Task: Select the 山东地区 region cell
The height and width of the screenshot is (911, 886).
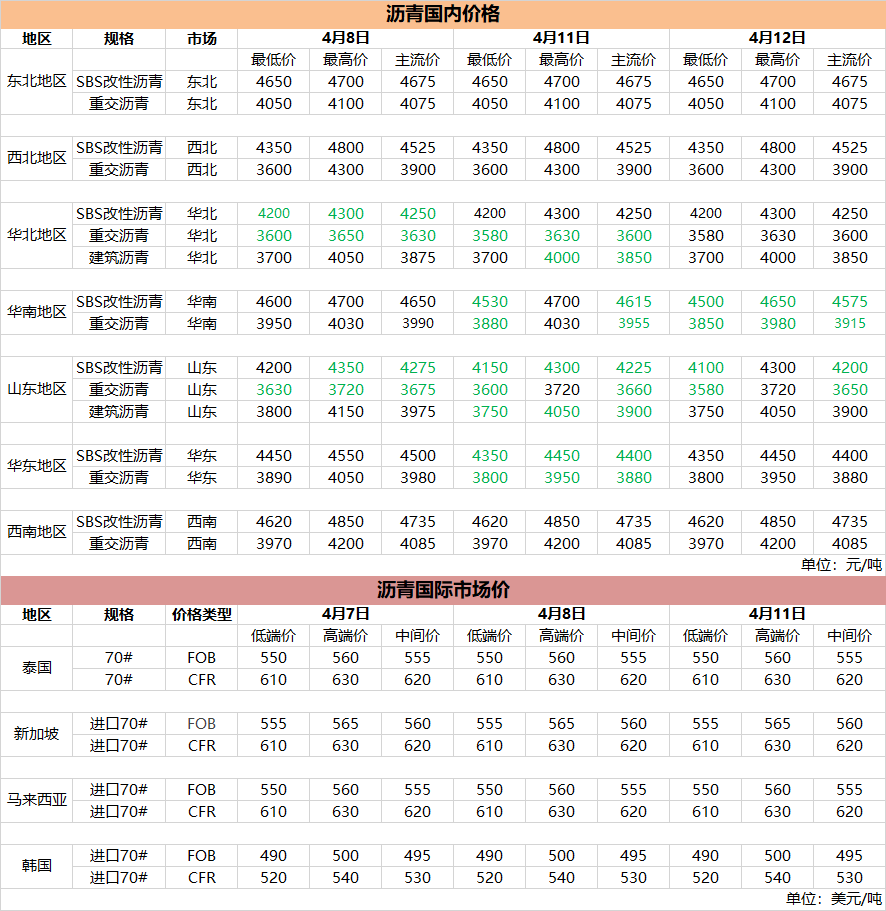Action: (x=37, y=389)
